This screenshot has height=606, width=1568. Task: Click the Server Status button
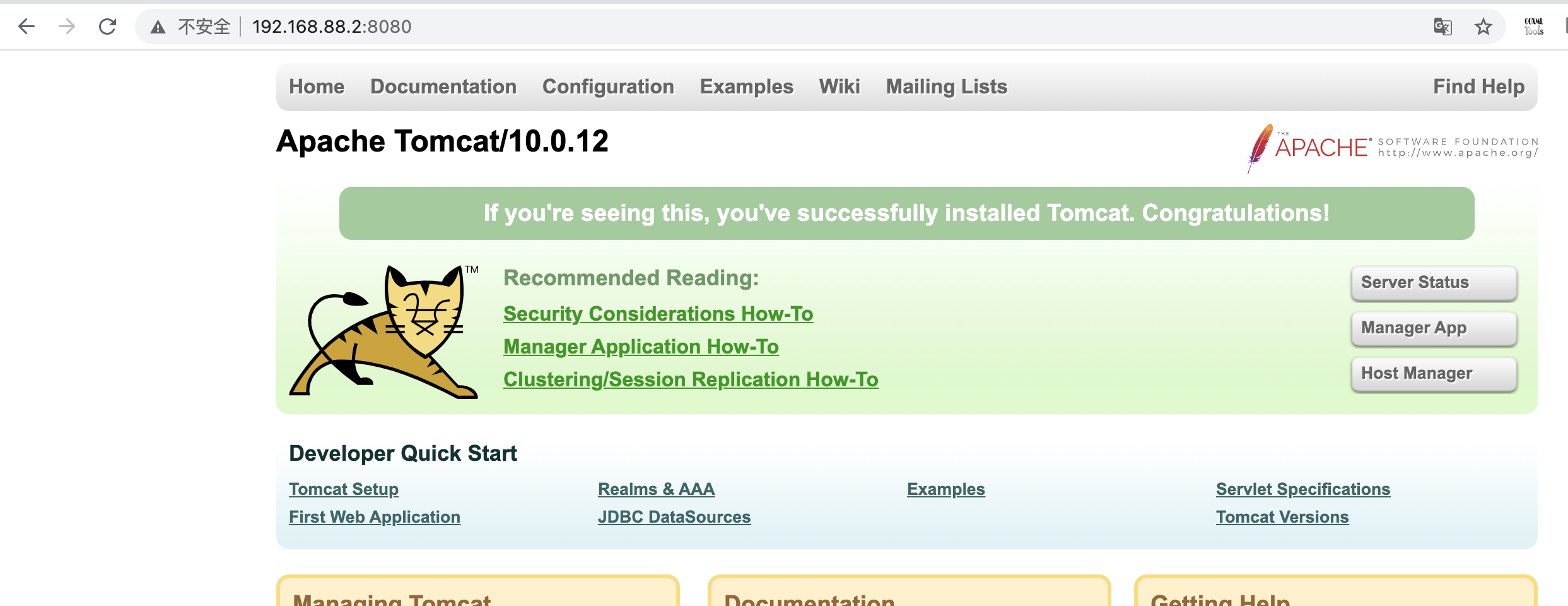[1434, 283]
